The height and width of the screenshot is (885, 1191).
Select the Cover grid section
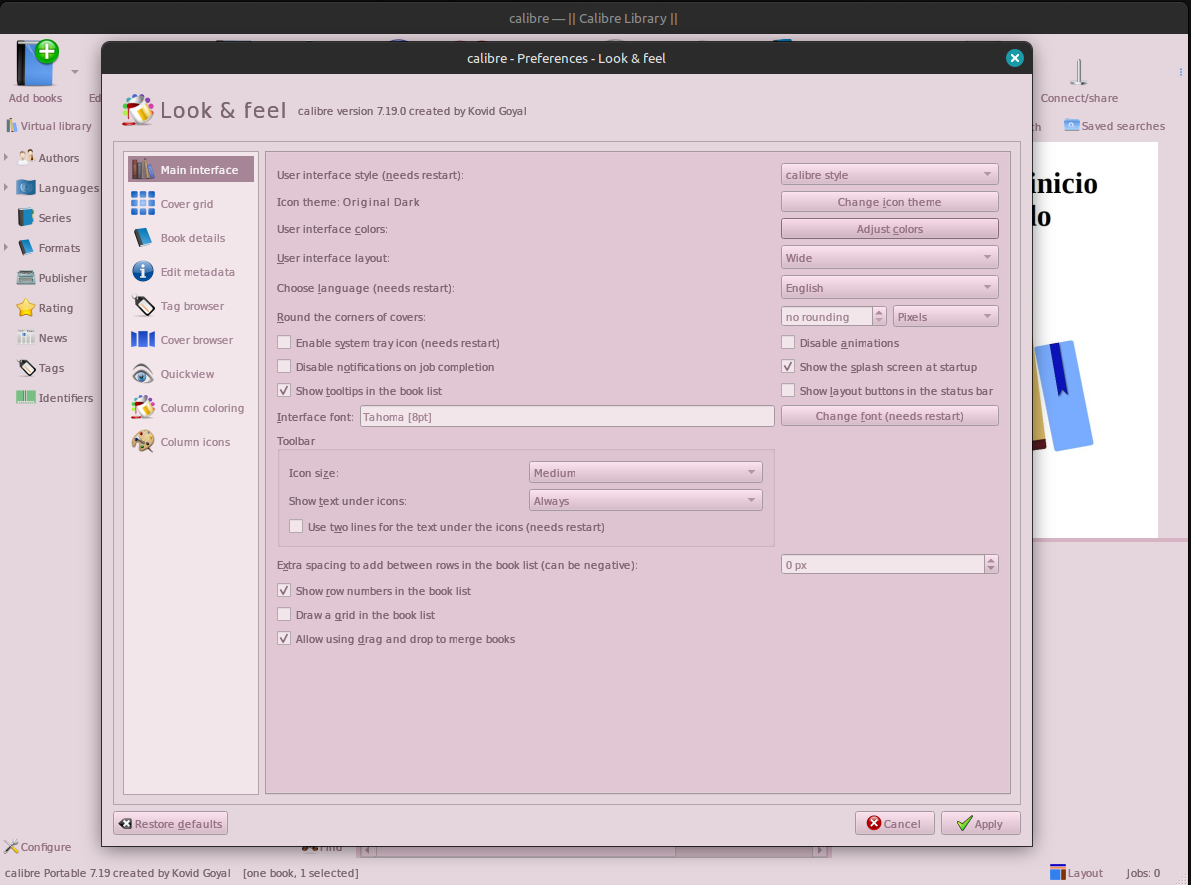click(x=191, y=204)
